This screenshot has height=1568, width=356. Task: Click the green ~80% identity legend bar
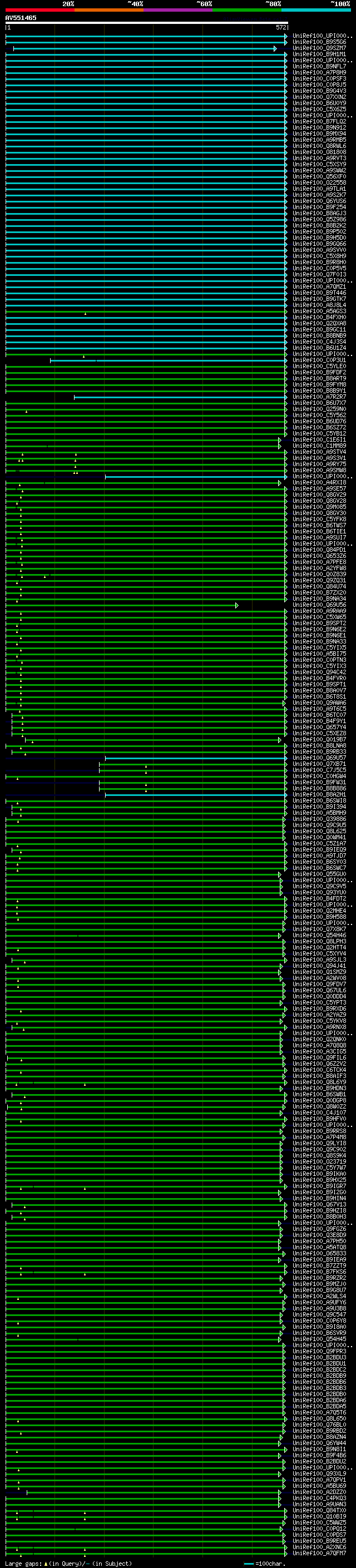(x=247, y=10)
